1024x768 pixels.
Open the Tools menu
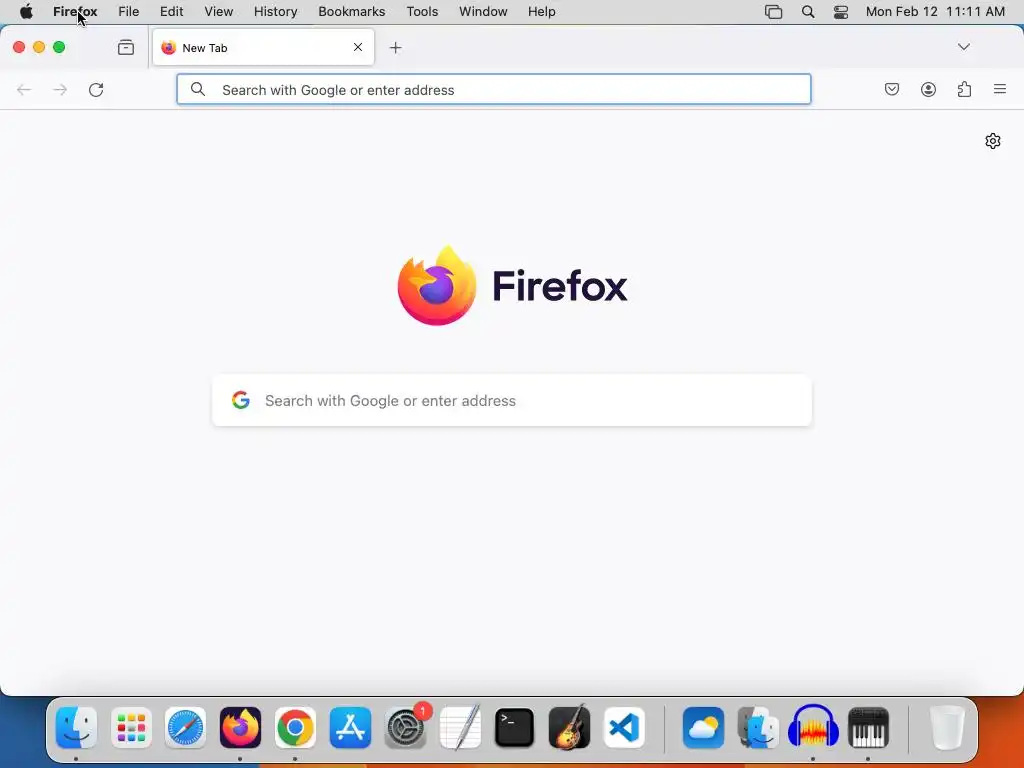[x=422, y=12]
